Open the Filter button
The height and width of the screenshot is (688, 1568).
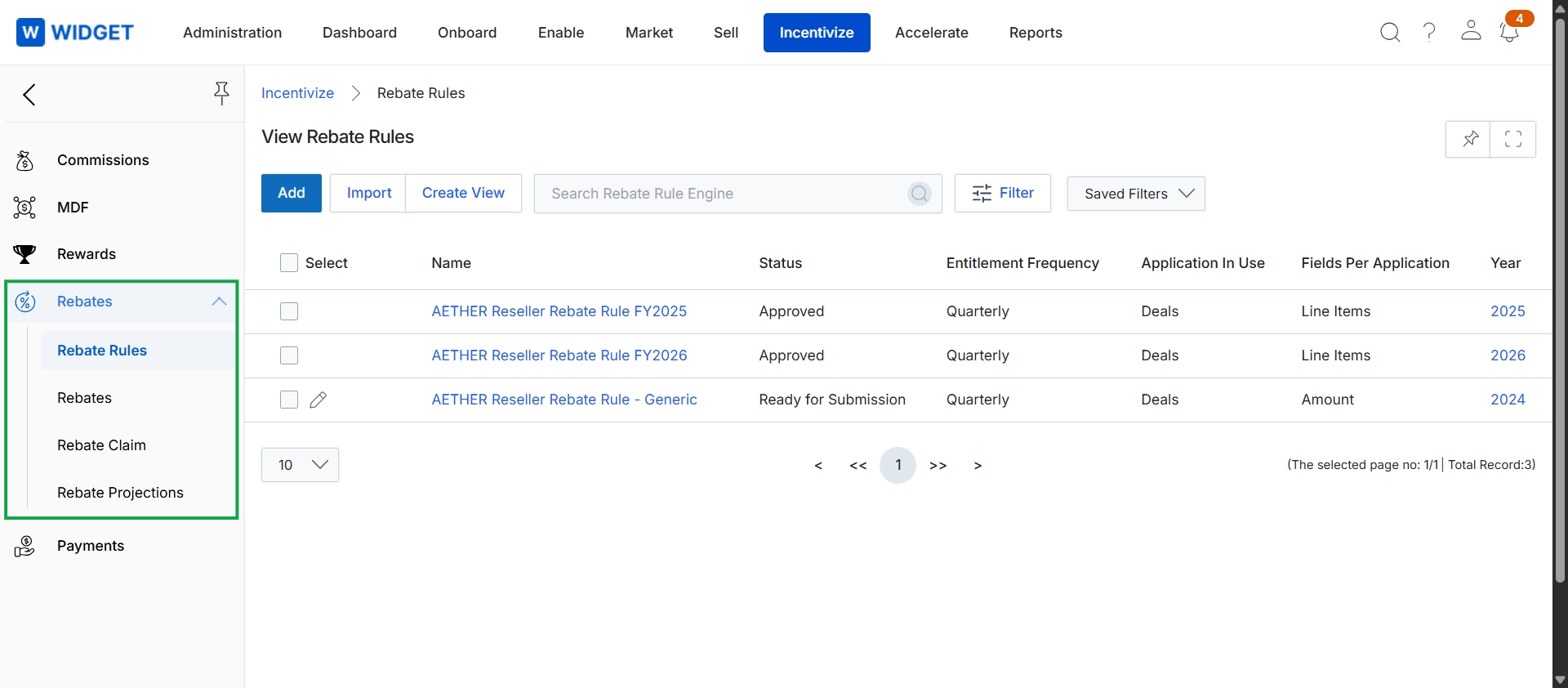(x=1003, y=194)
